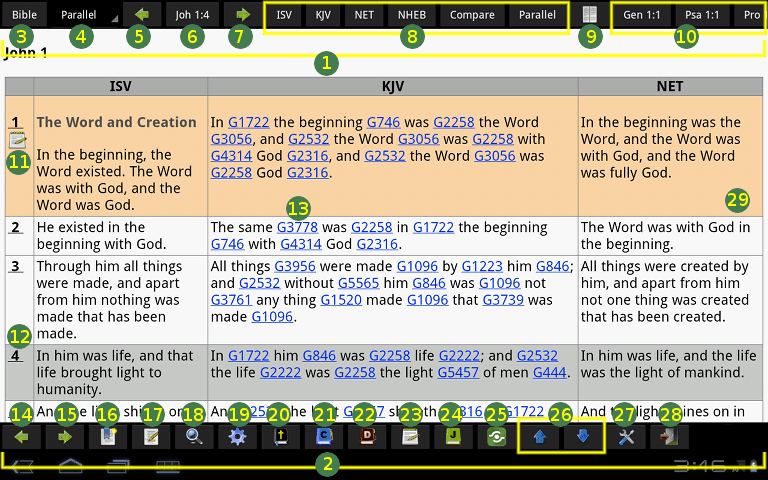The width and height of the screenshot is (768, 480).
Task: Tap the bottom toolbar history back arrow
Action: (x=21, y=437)
